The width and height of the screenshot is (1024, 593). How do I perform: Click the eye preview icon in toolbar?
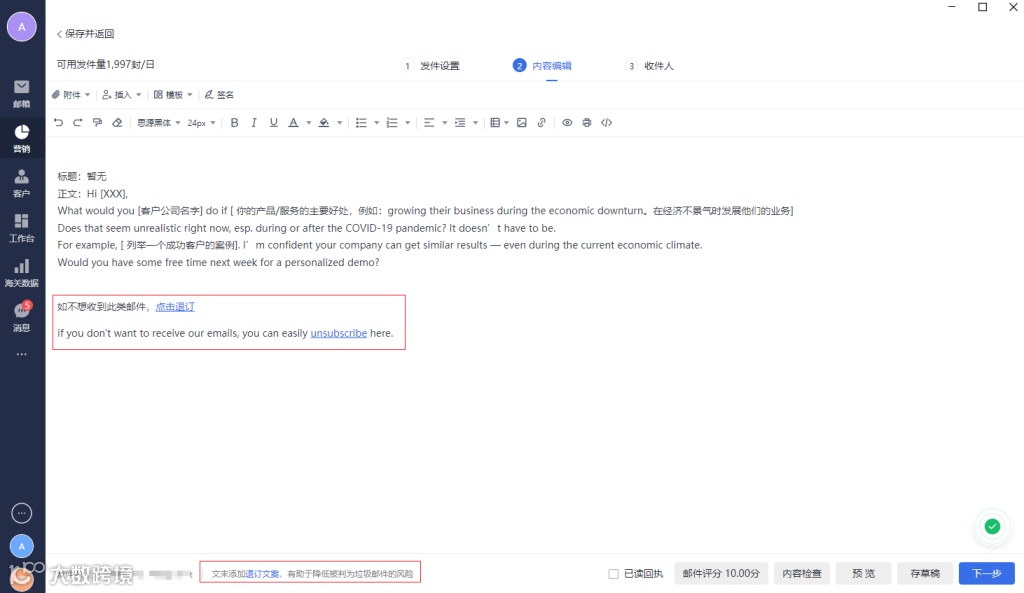pos(568,123)
